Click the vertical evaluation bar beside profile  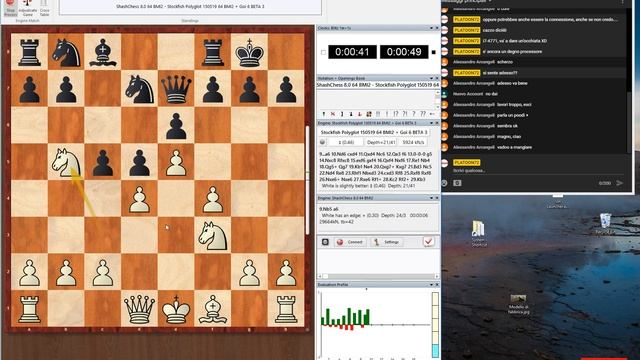[435, 324]
